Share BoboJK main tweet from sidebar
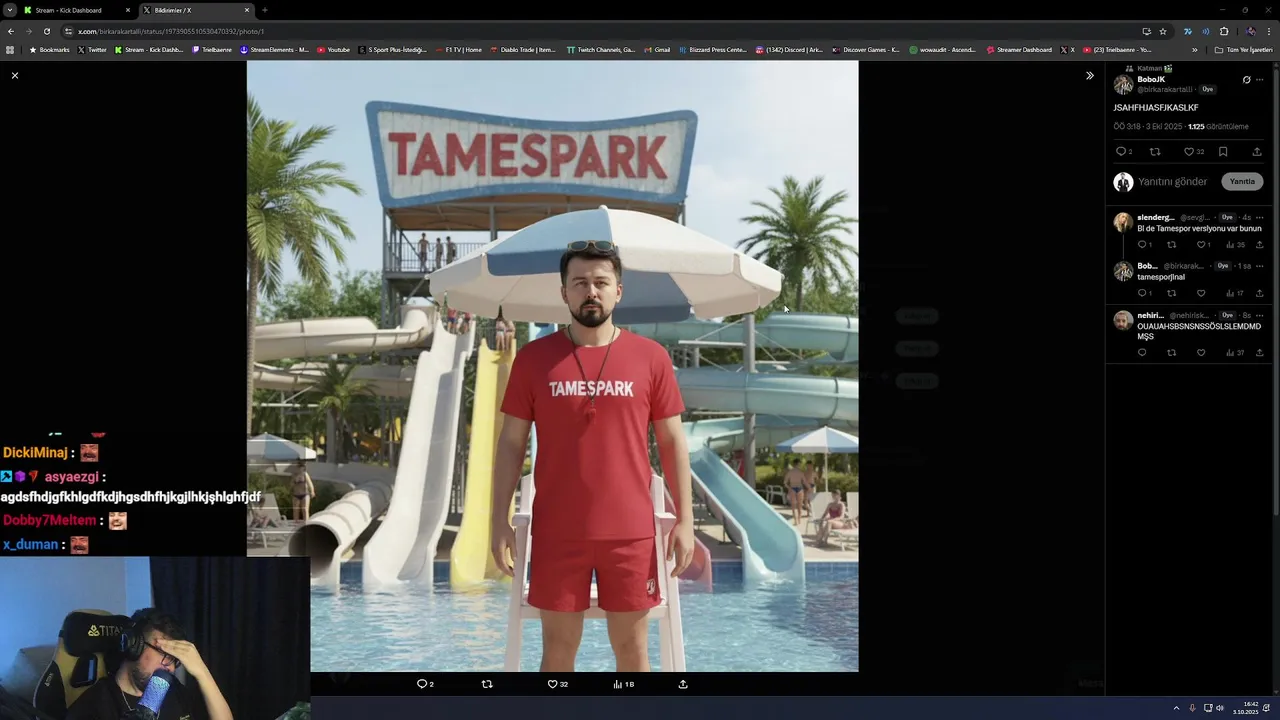This screenshot has width=1280, height=720. click(x=1257, y=152)
